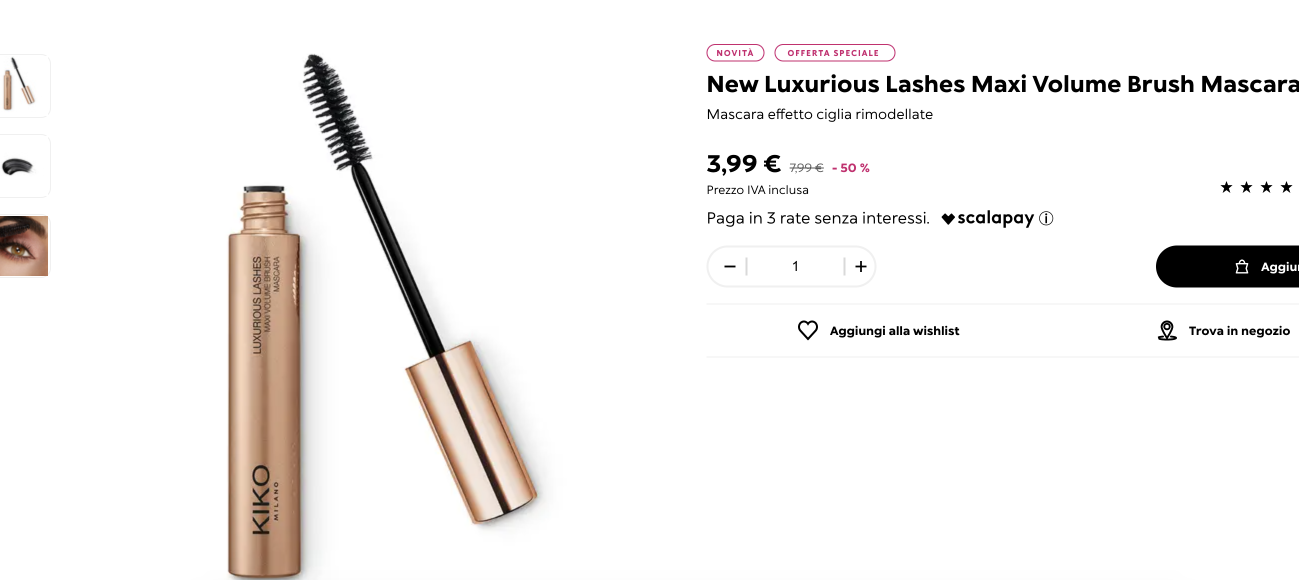1299x580 pixels.
Task: Click the Aggiungi alla wishlist link
Action: [x=894, y=330]
